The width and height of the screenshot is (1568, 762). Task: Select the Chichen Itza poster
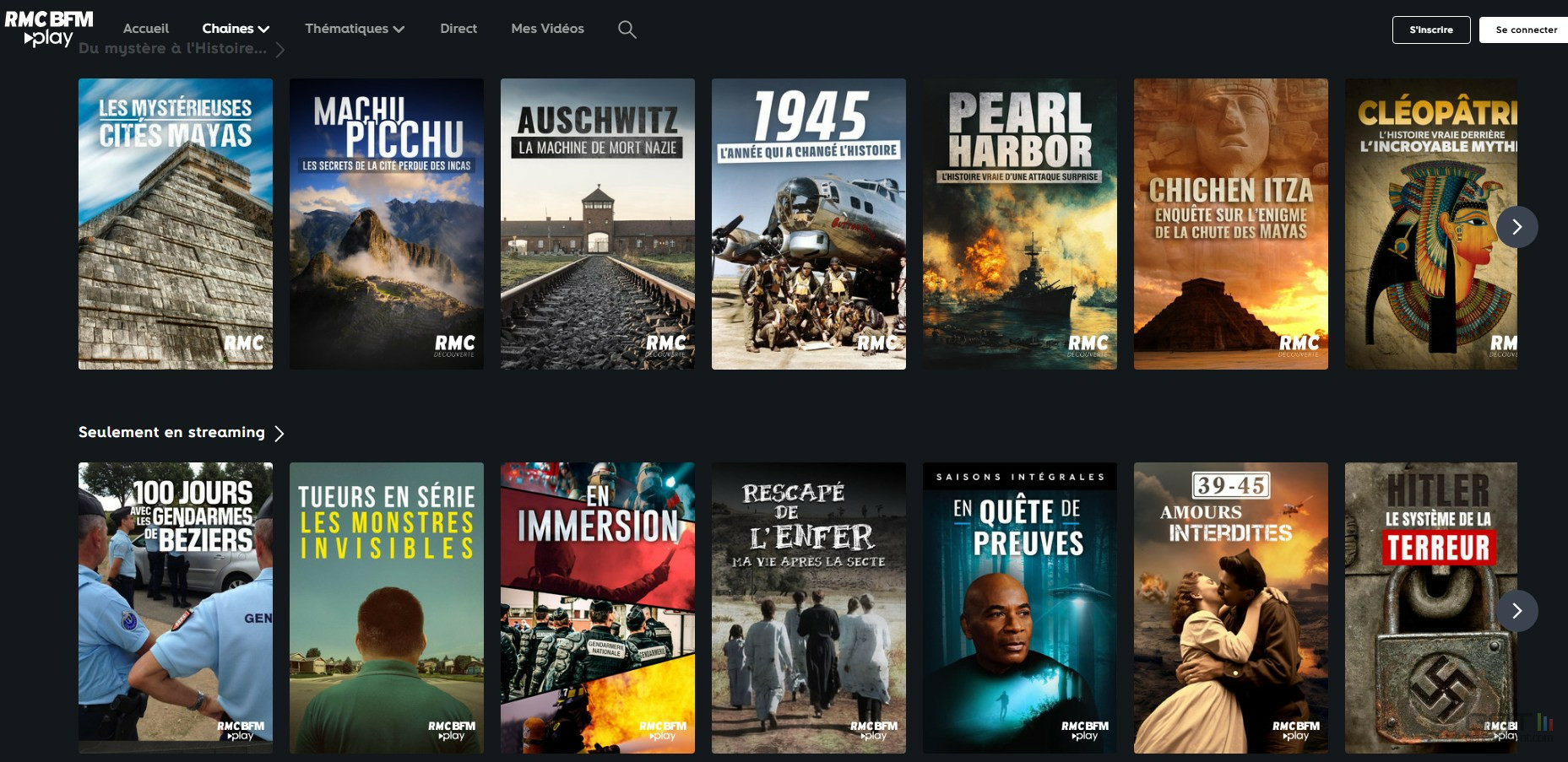[1231, 224]
